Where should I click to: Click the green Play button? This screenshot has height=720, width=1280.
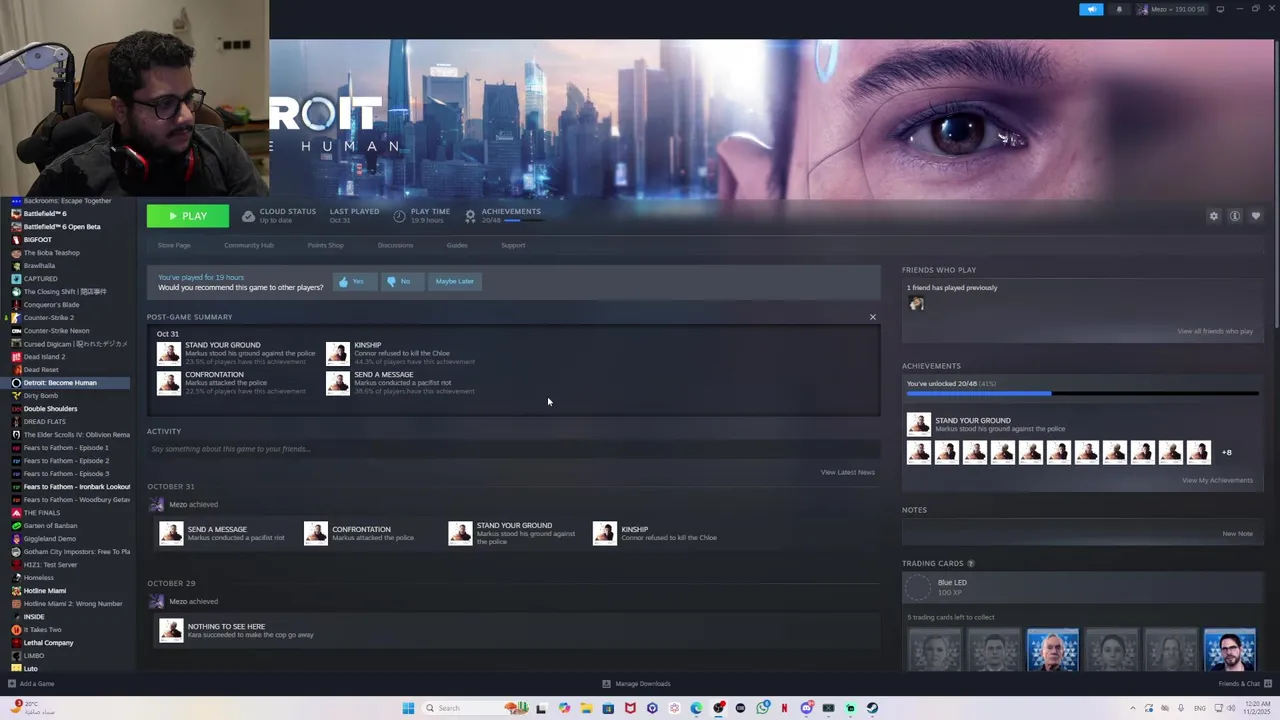point(188,216)
